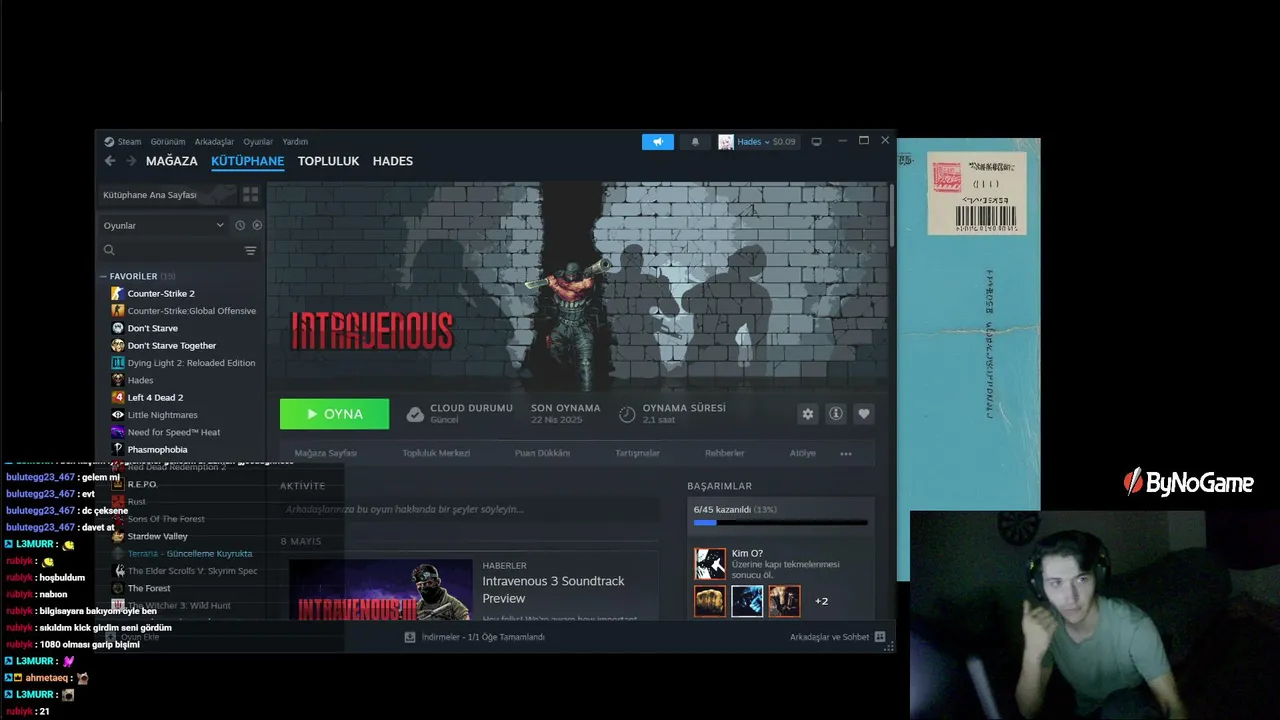Collapse the FAVORİLER category
Screen dimensions: 1280x720
click(103, 276)
